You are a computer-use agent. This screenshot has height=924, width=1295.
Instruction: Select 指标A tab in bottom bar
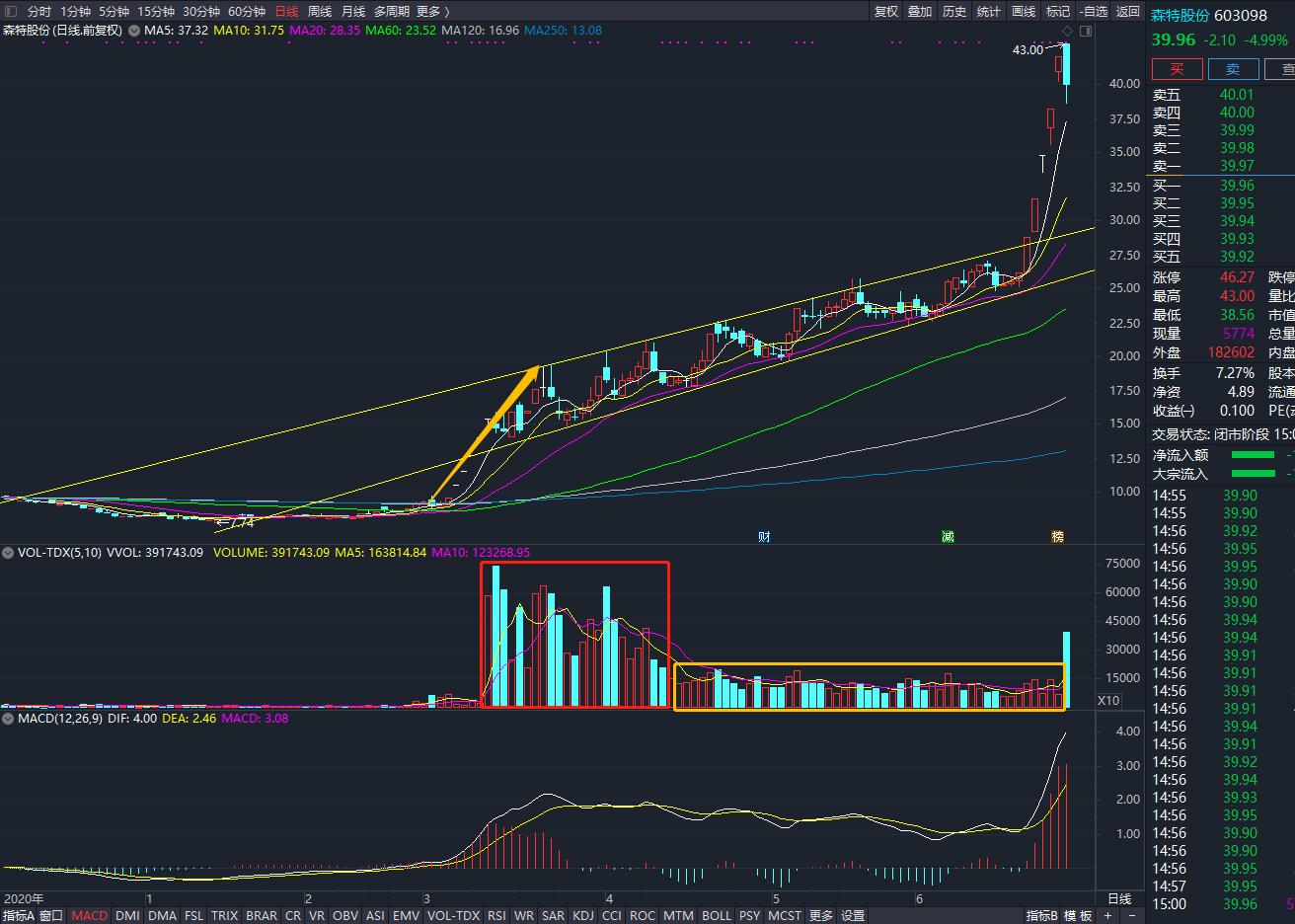coord(19,915)
